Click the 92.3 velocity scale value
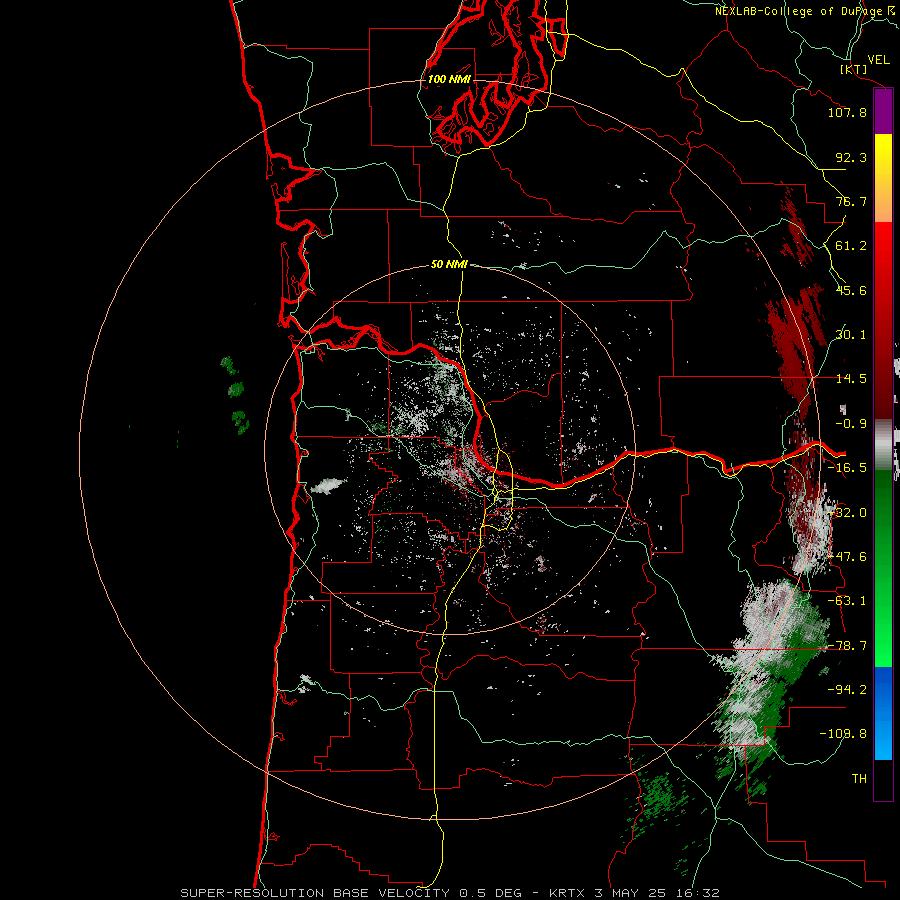 851,157
